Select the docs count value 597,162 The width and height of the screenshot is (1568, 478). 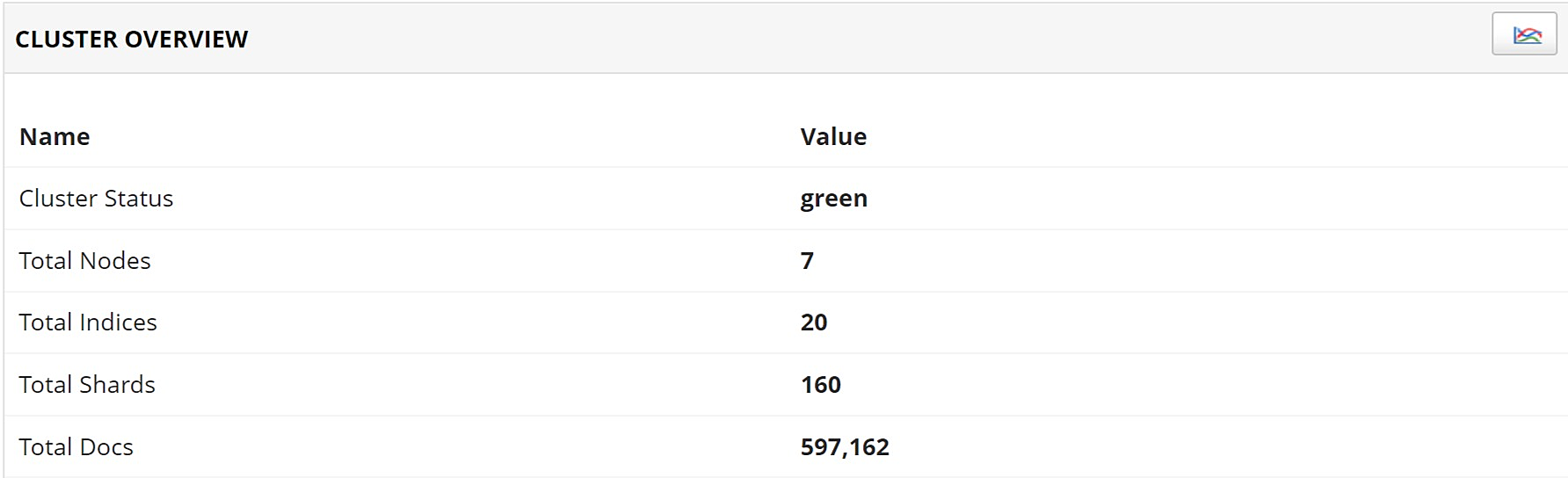pyautogui.click(x=845, y=447)
